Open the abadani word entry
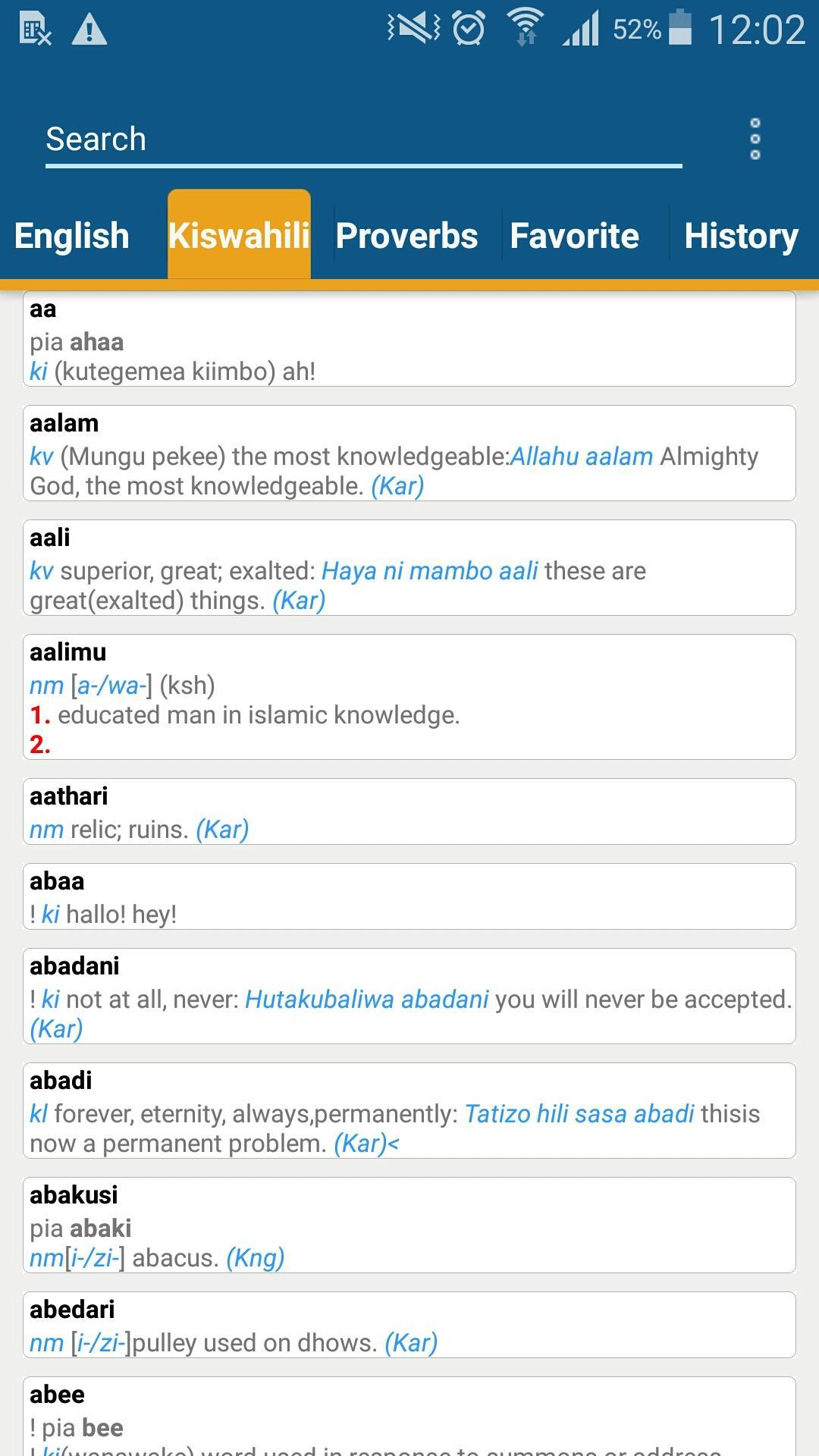The image size is (819, 1456). point(409,996)
